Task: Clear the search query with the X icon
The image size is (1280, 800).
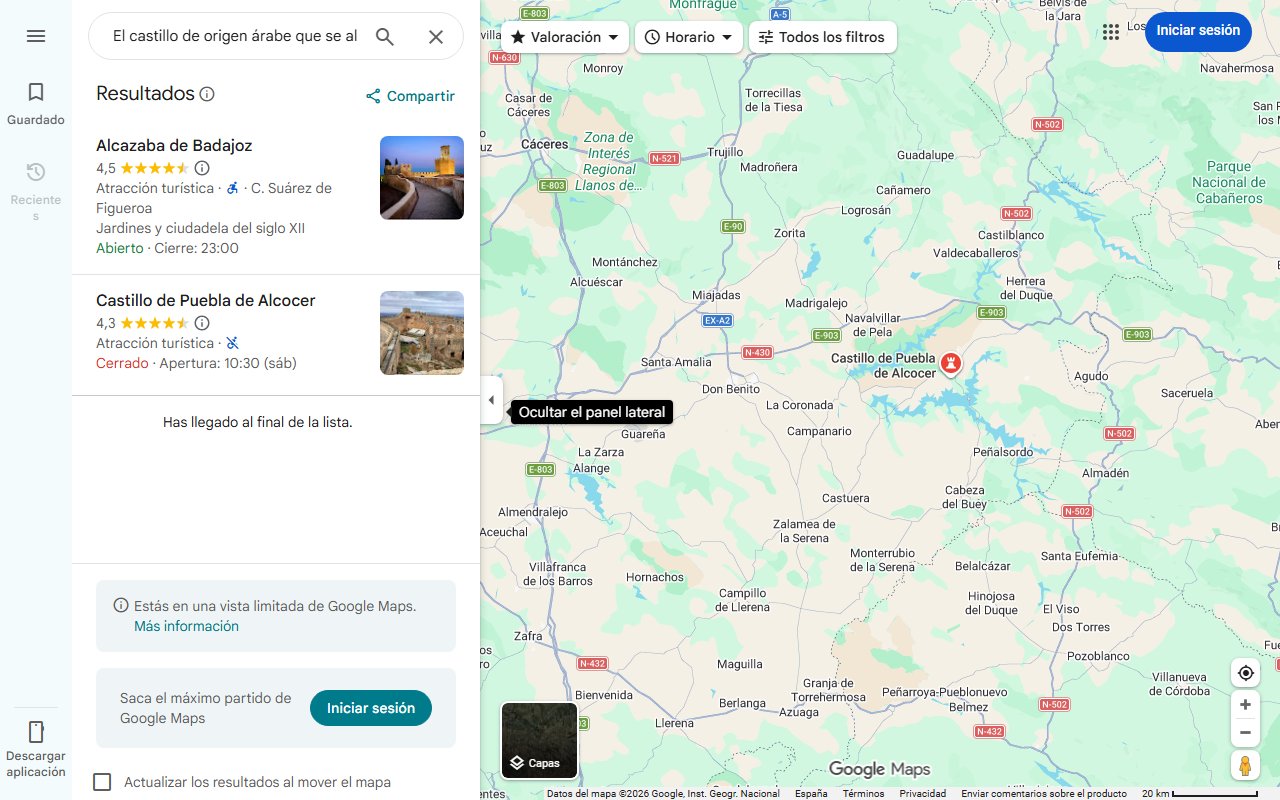Action: [x=436, y=36]
